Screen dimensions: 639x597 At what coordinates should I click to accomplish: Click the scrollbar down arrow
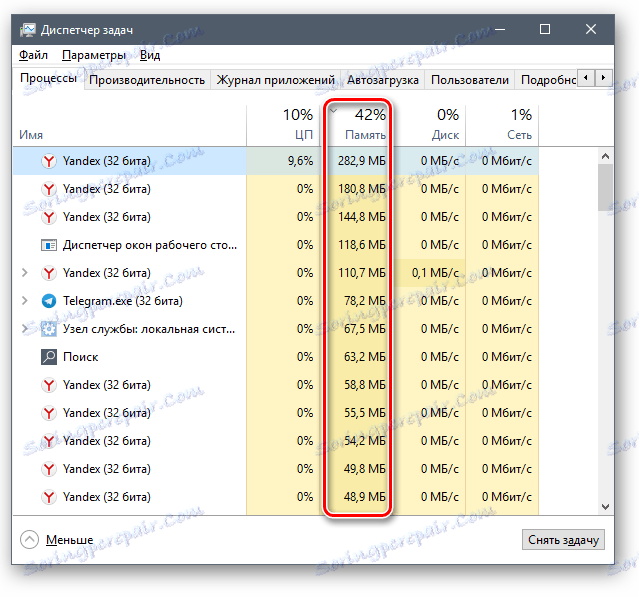coord(606,507)
